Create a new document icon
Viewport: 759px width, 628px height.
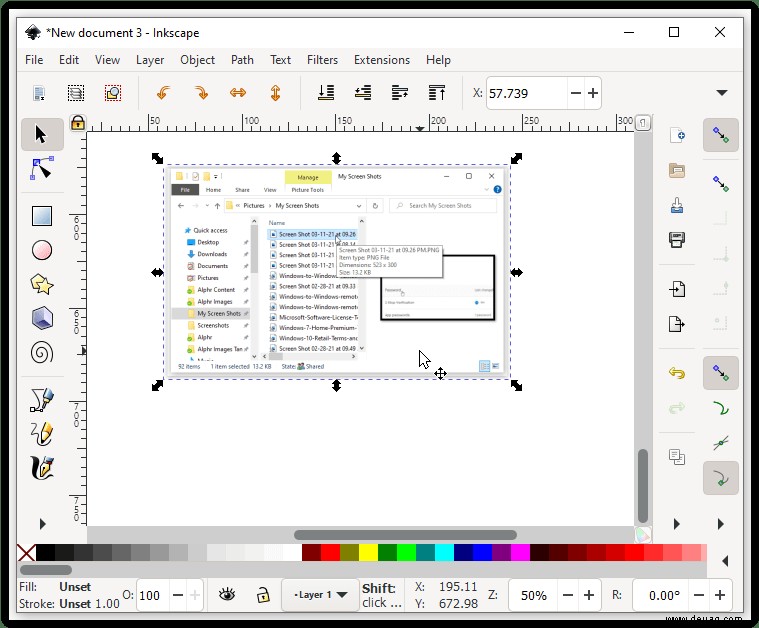[677, 135]
